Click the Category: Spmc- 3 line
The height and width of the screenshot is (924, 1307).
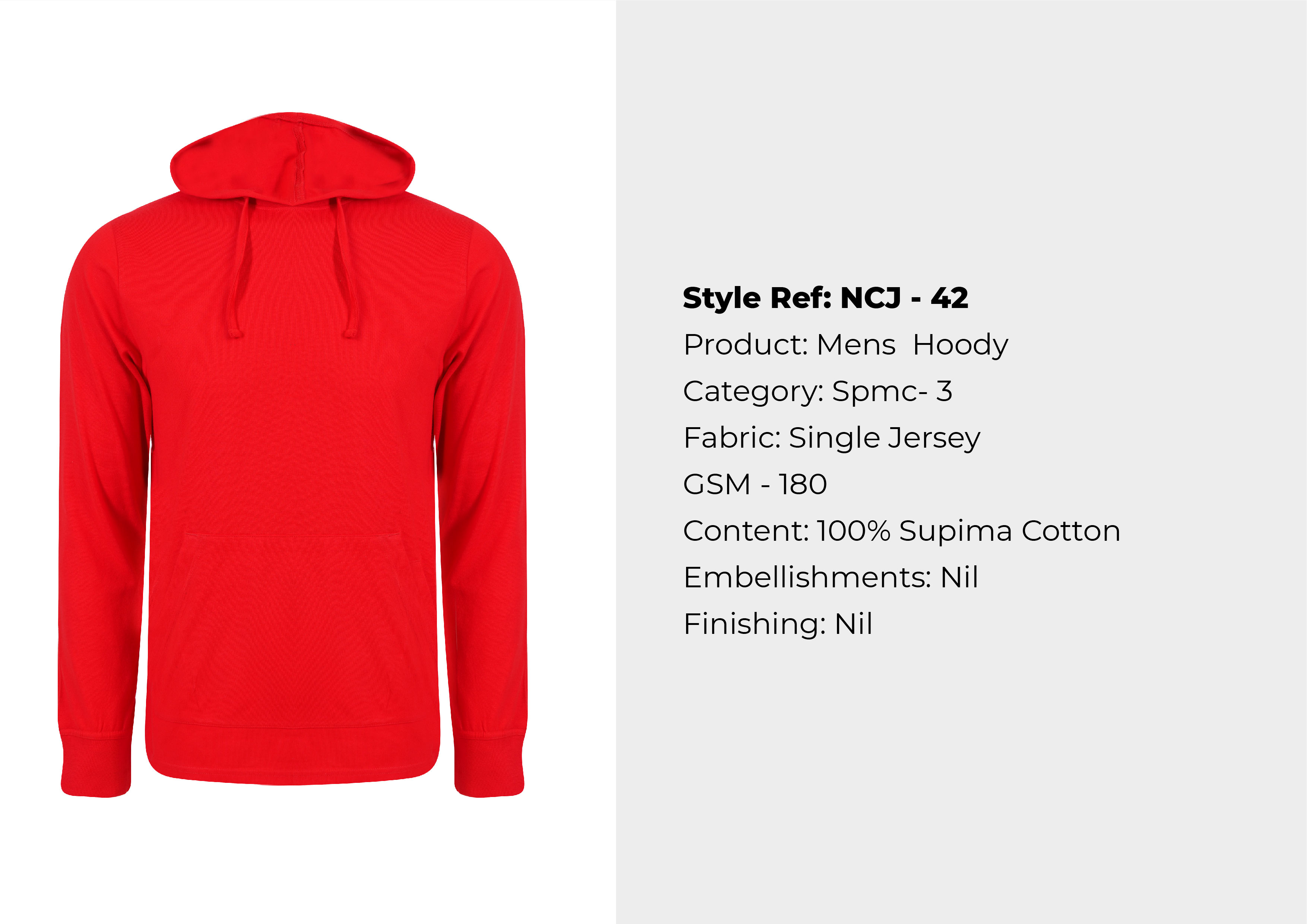click(x=818, y=392)
